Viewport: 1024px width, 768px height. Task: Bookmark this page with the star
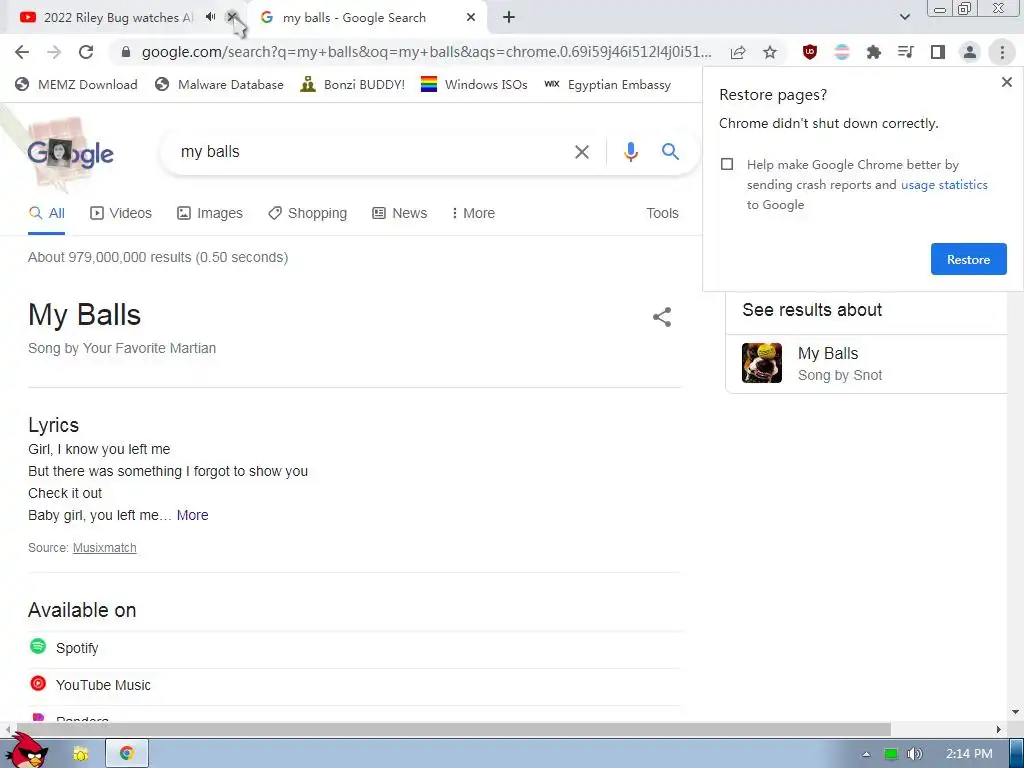click(770, 52)
